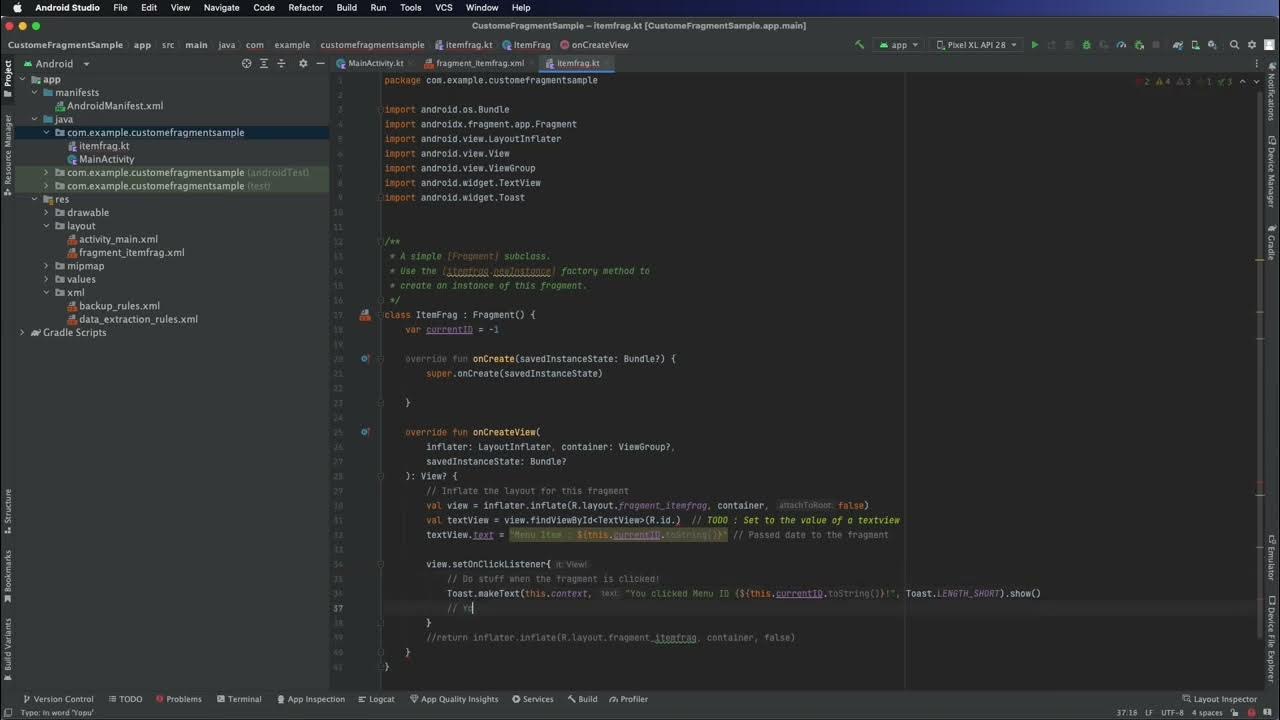This screenshot has height=720, width=1280.
Task: Click the gutter icon beside class ItemFrag
Action: (x=365, y=315)
